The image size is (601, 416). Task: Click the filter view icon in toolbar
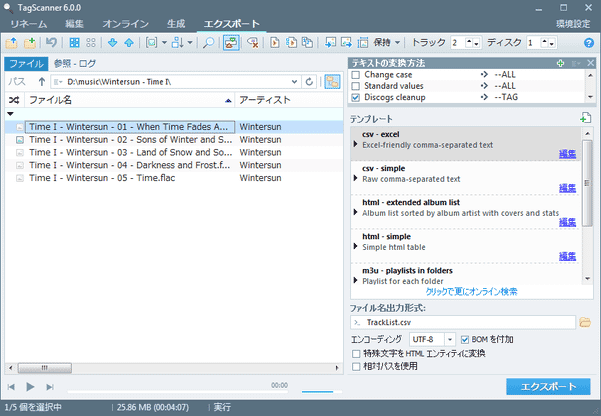click(x=151, y=43)
